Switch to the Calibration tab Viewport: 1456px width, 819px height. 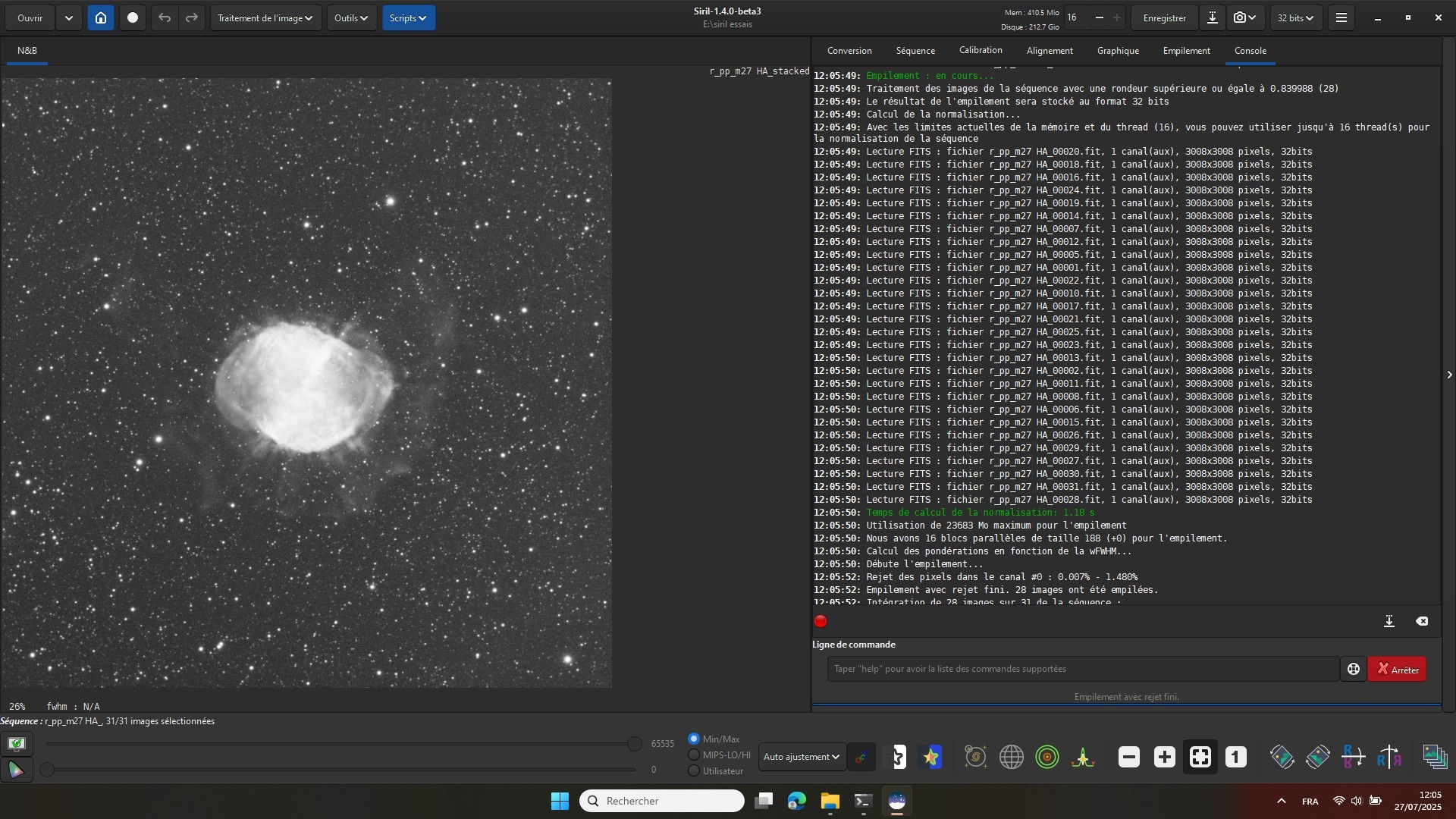pyautogui.click(x=981, y=50)
